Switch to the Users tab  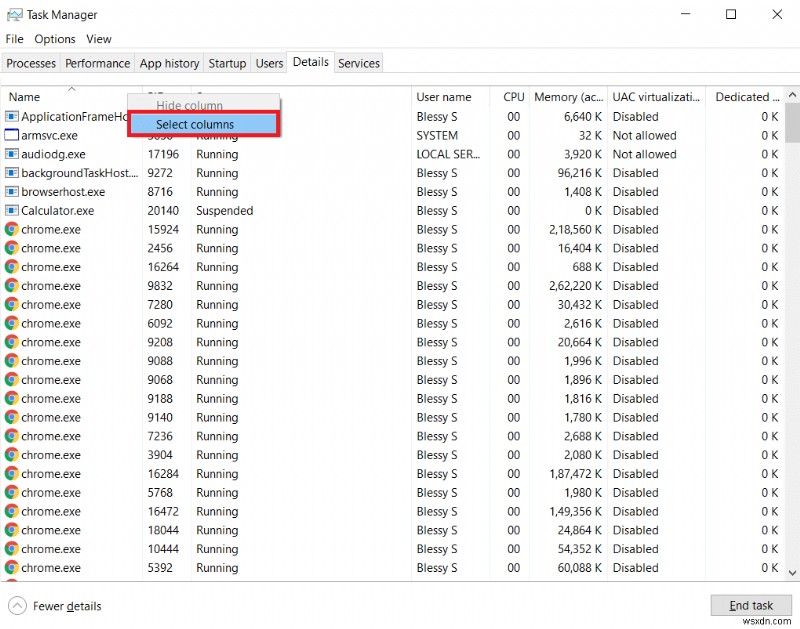coord(269,63)
